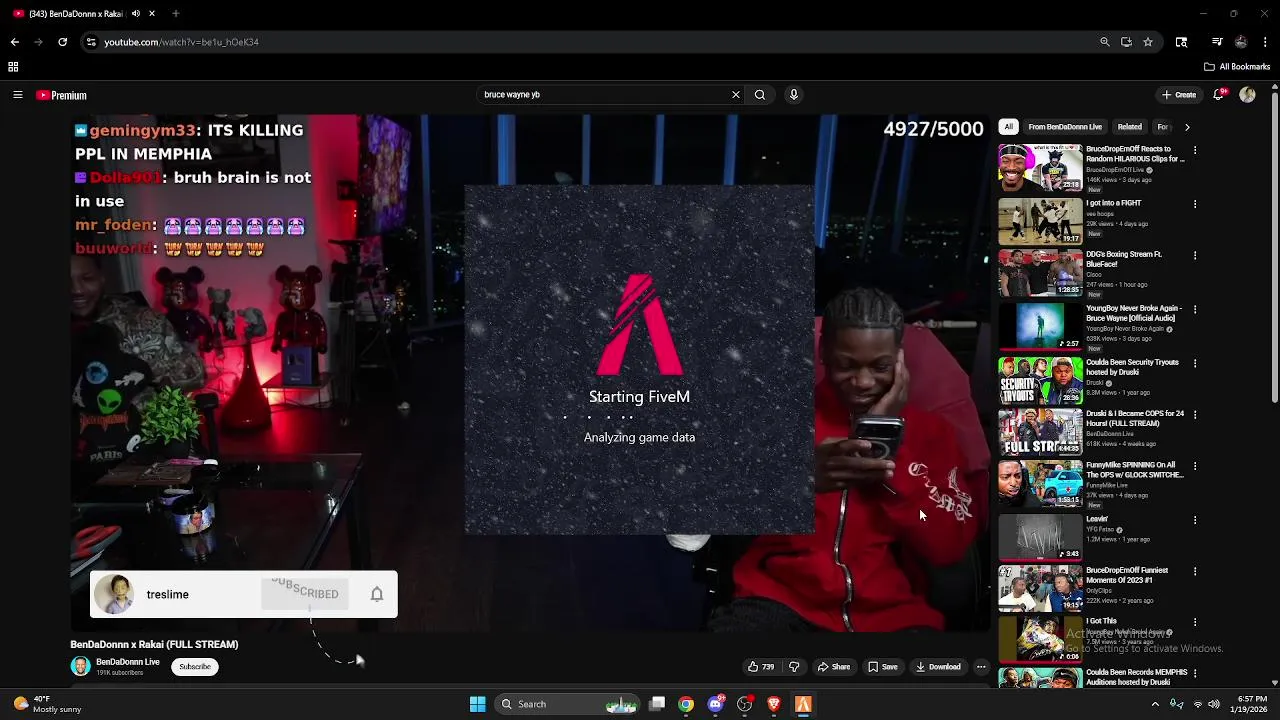This screenshot has width=1280, height=720.
Task: Open the browser zoom icon in address bar
Action: (x=1104, y=42)
